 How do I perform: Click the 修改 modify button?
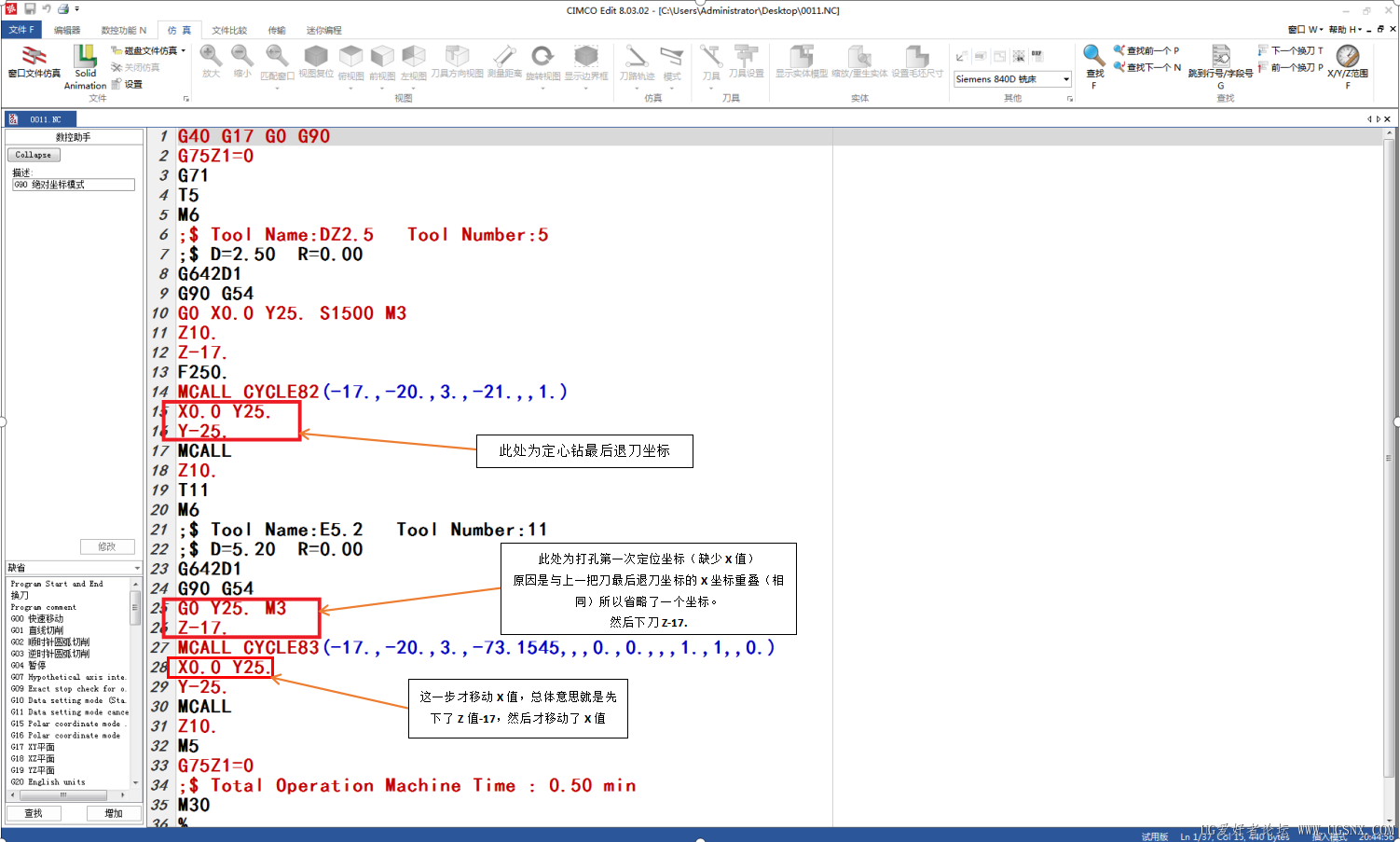click(107, 546)
